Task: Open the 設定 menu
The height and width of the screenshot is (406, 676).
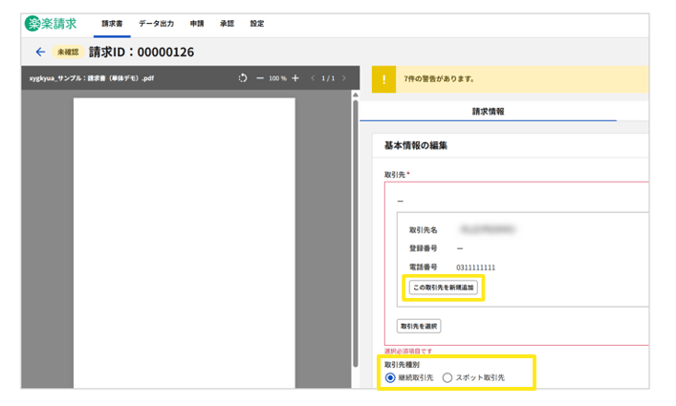Action: click(257, 23)
